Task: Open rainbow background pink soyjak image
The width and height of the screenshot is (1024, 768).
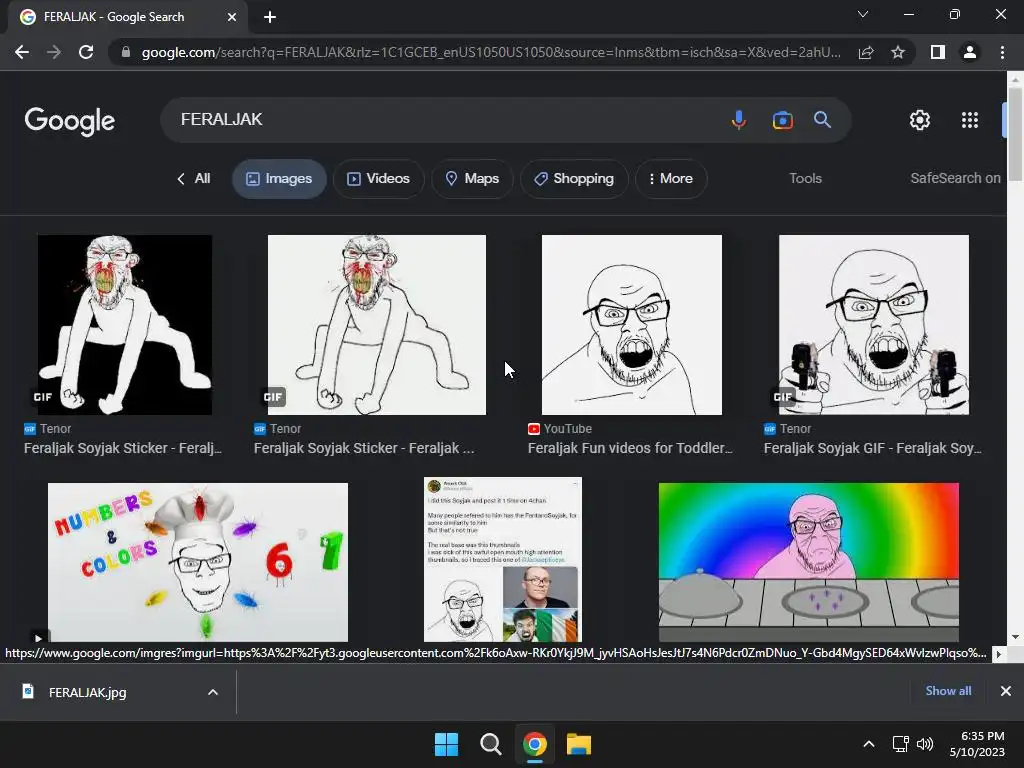Action: tap(808, 562)
